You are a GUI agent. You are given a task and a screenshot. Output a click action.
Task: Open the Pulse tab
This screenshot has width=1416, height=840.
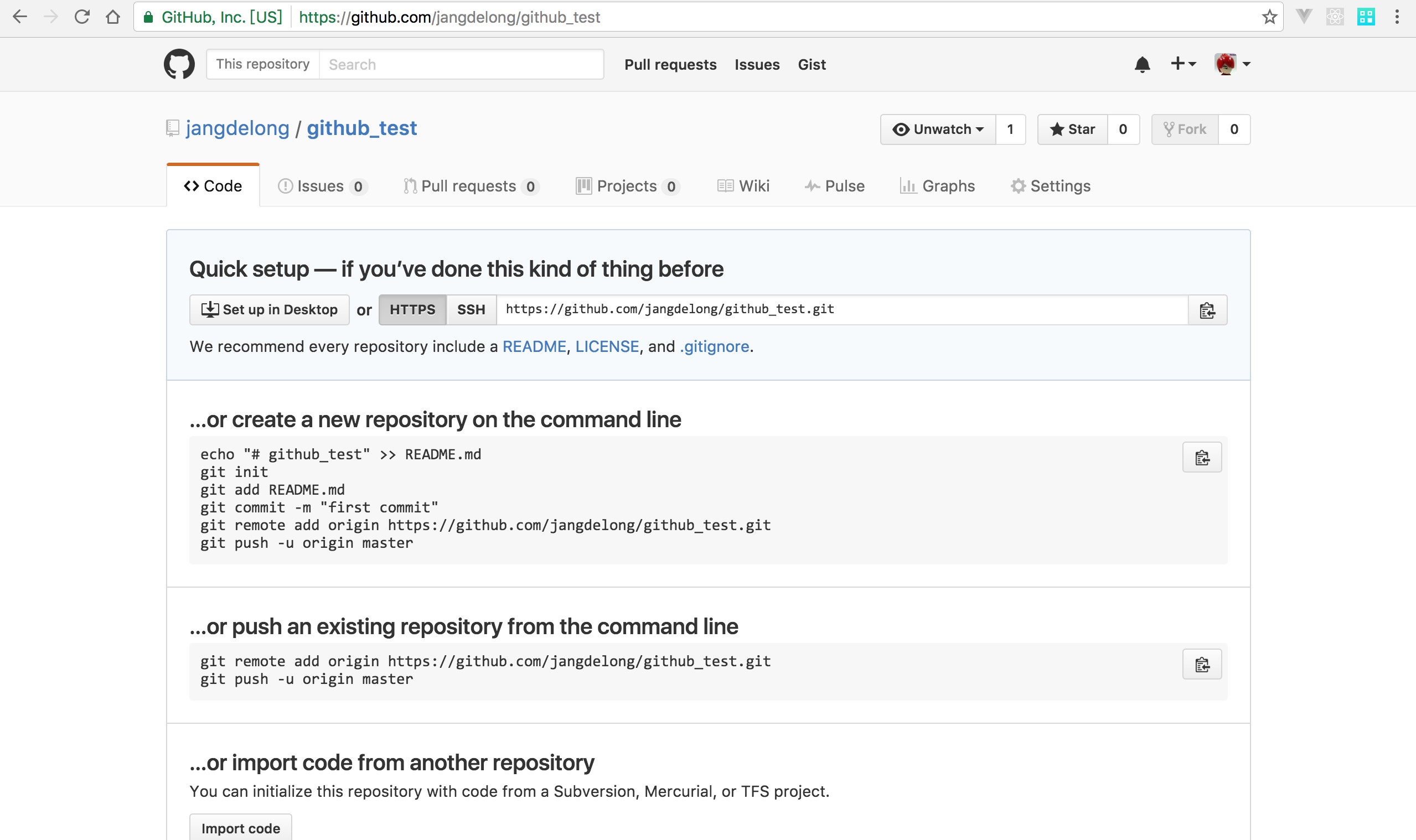835,186
